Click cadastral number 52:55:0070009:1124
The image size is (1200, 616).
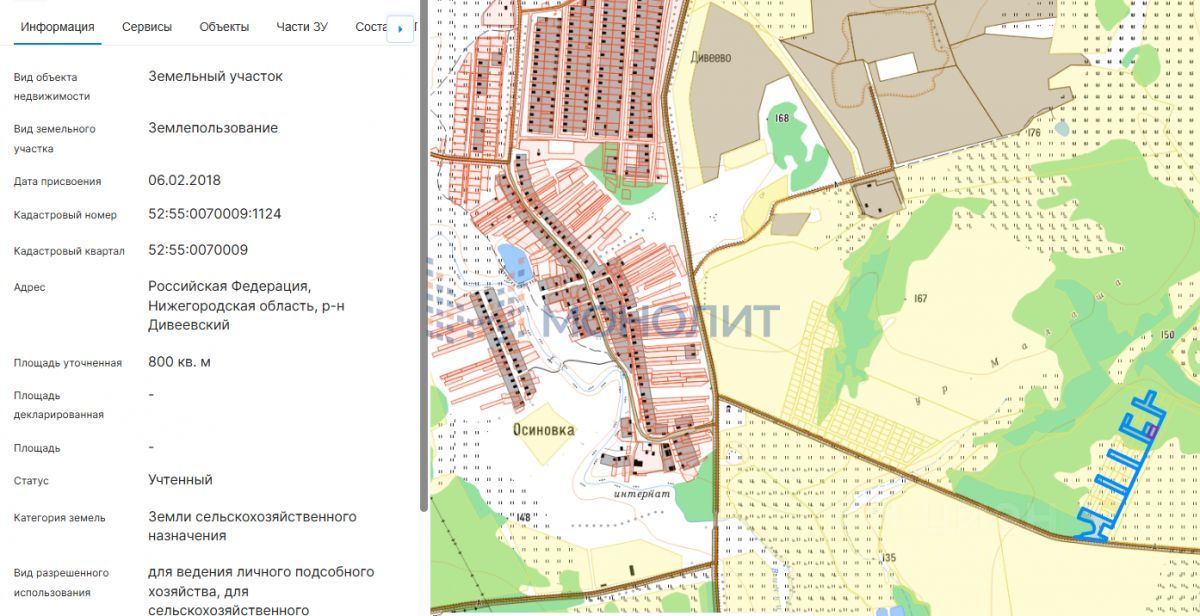[215, 214]
